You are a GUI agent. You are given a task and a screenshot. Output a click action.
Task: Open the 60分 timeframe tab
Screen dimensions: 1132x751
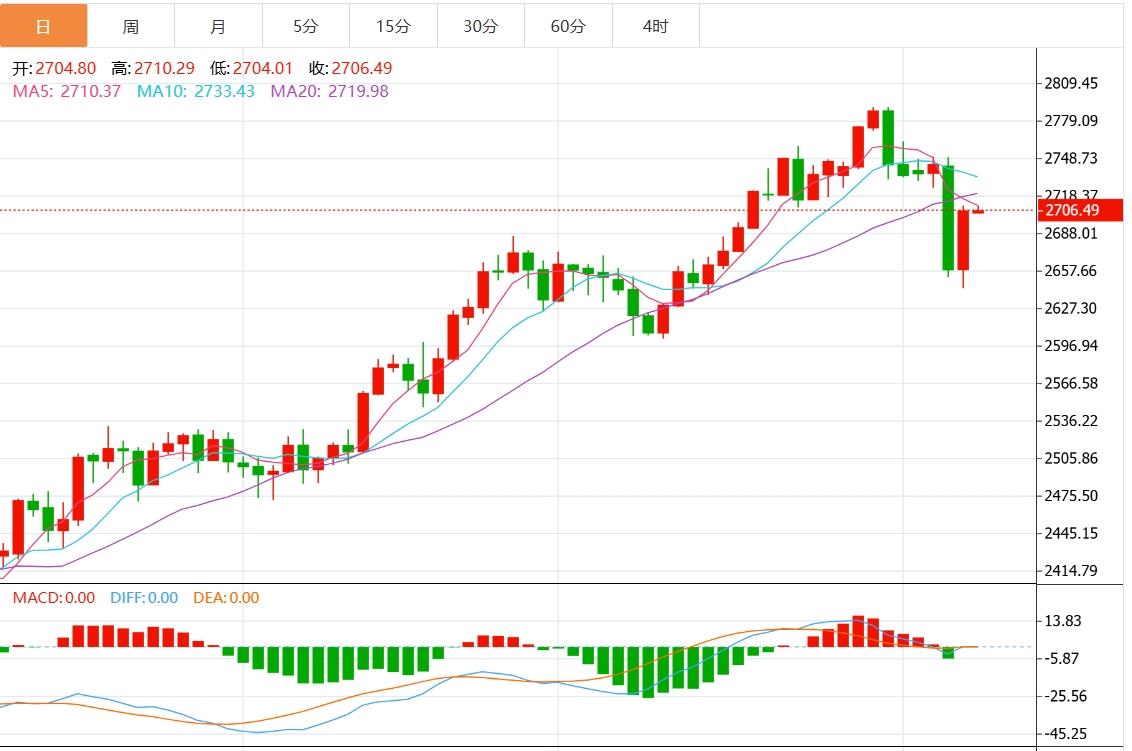568,26
